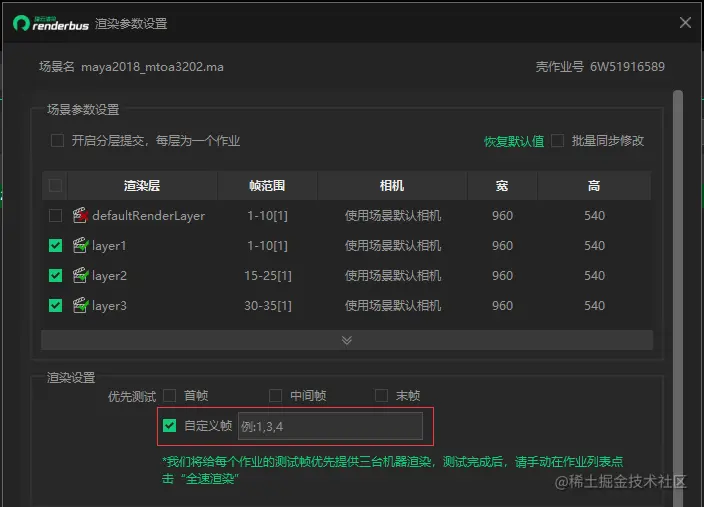
Task: Uncheck the layer2 row checkbox
Action: click(55, 276)
